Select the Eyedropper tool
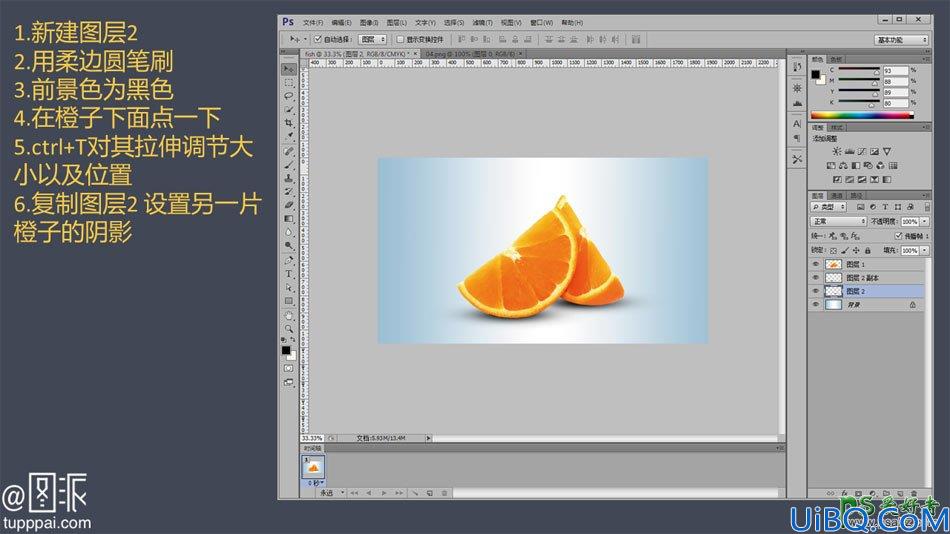 point(289,136)
